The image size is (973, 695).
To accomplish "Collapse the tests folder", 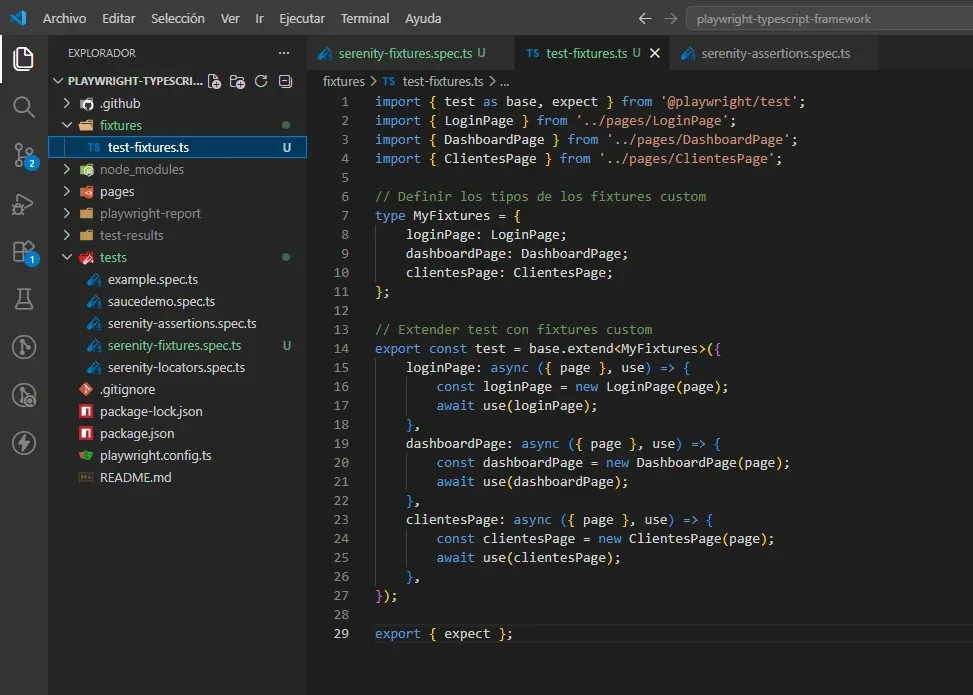I will [x=66, y=257].
